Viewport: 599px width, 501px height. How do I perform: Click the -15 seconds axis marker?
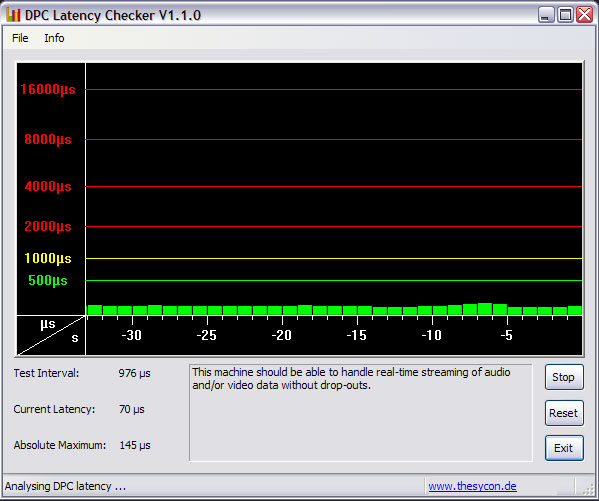356,335
